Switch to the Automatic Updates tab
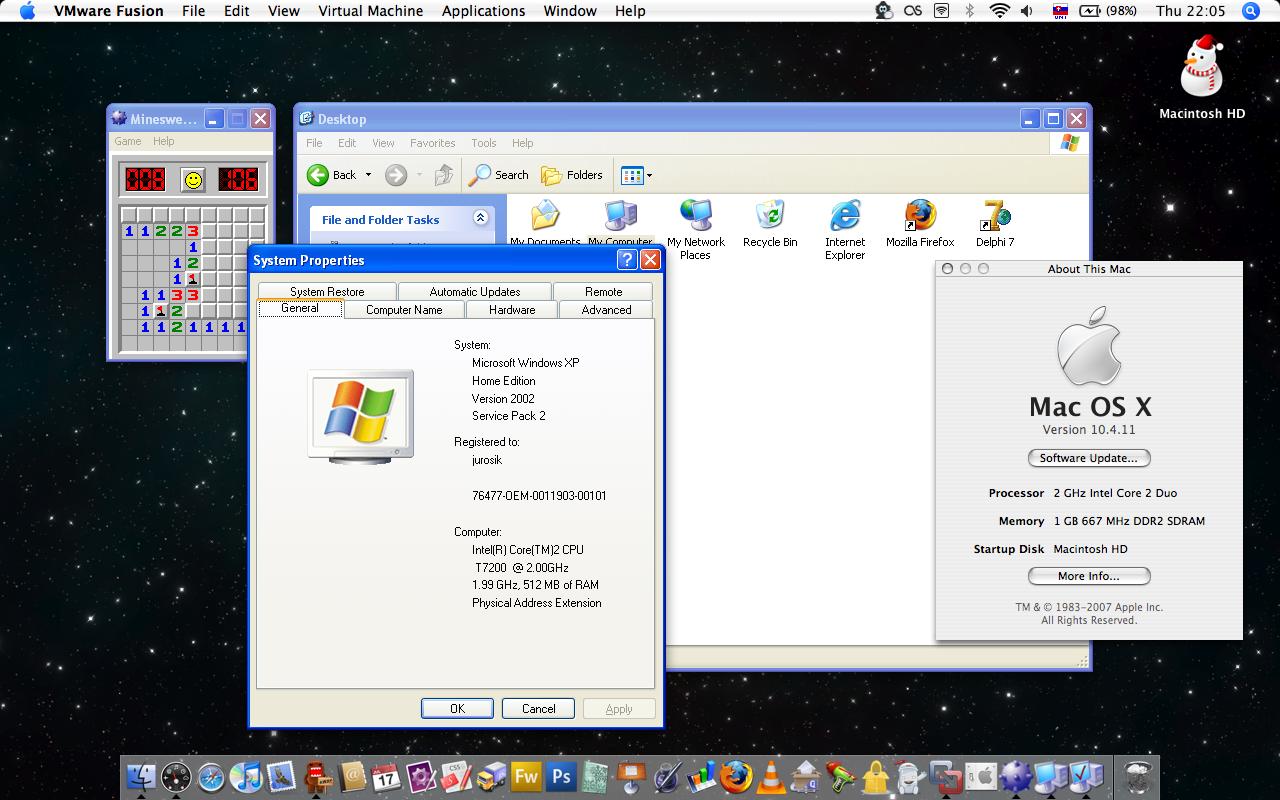This screenshot has width=1280, height=800. coord(475,291)
